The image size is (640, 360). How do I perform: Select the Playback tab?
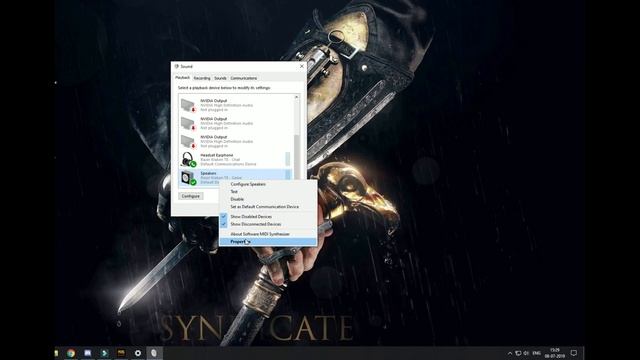coord(182,78)
